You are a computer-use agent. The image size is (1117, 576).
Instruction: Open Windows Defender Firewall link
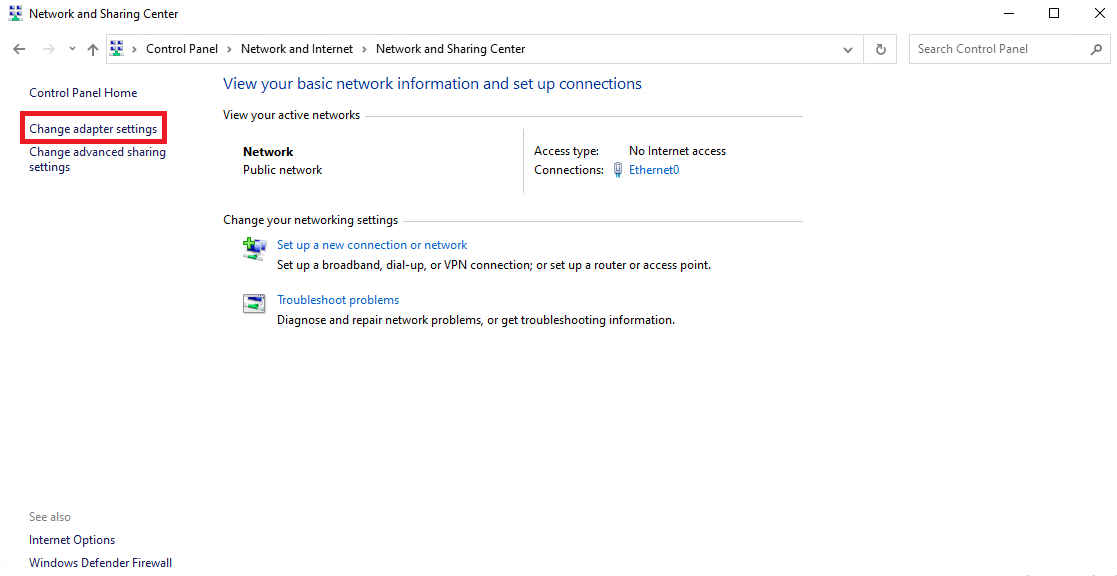pyautogui.click(x=100, y=563)
